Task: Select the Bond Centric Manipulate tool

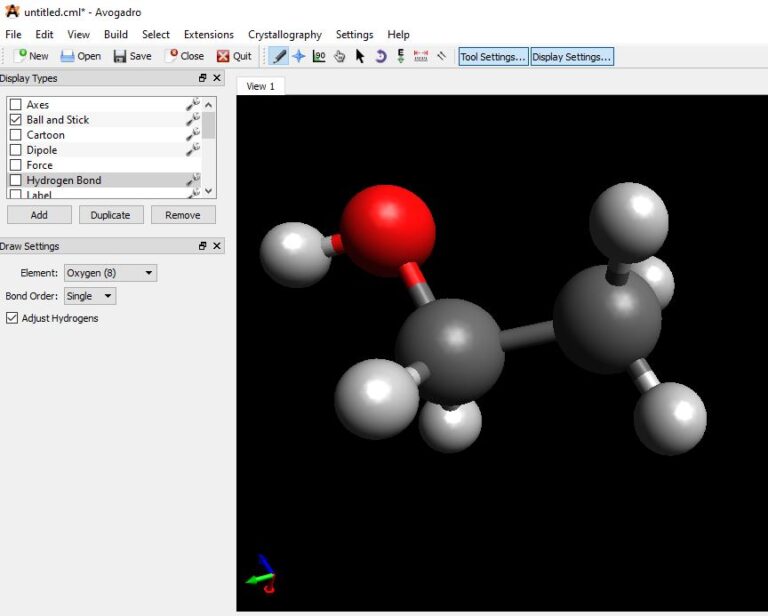Action: click(319, 56)
